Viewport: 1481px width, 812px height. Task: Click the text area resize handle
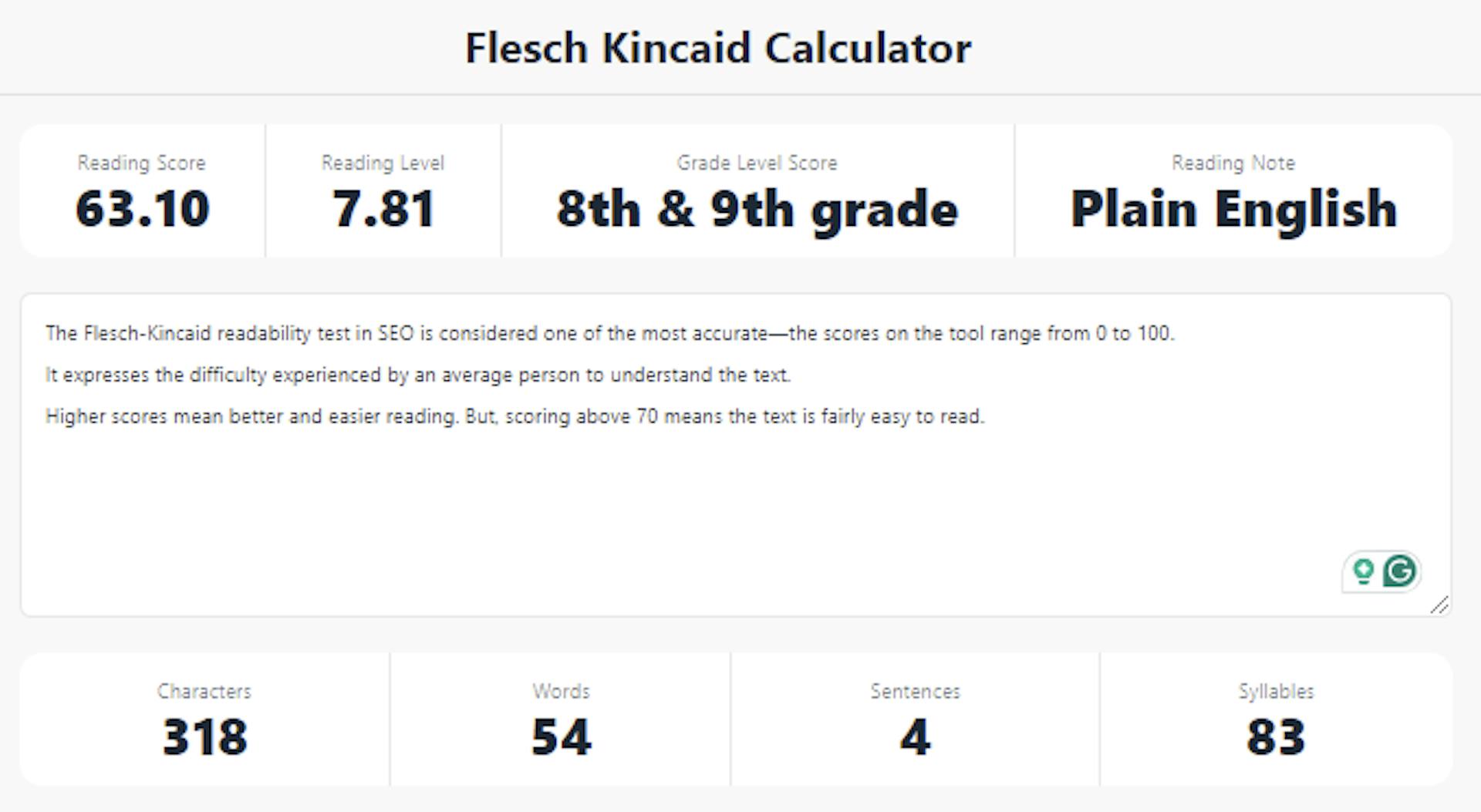point(1439,605)
